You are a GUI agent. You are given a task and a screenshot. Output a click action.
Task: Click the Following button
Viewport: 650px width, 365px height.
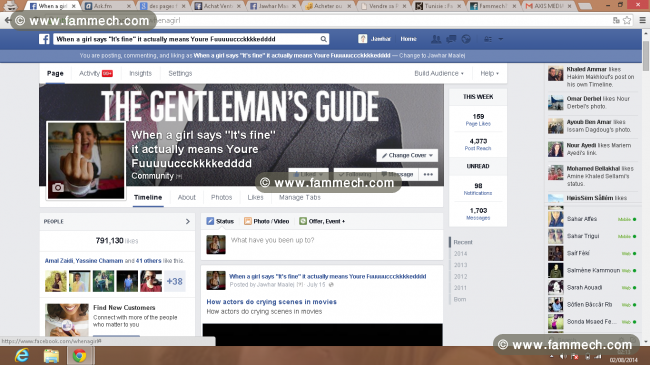[355, 174]
